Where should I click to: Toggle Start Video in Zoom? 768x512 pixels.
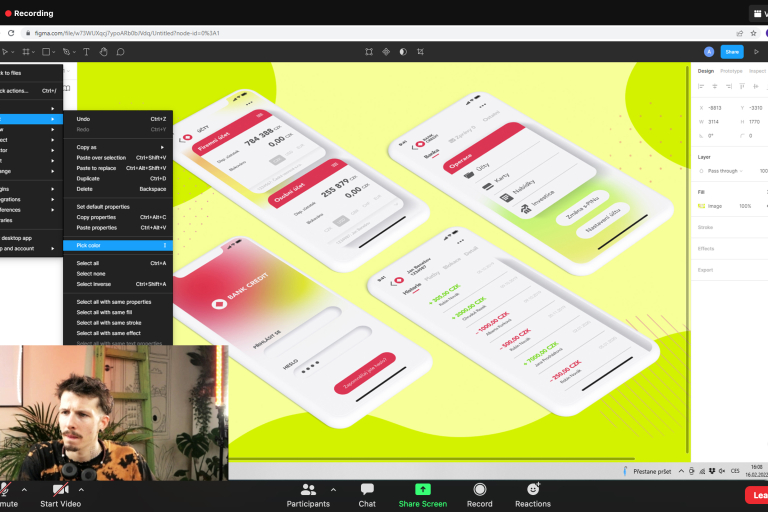click(60, 494)
